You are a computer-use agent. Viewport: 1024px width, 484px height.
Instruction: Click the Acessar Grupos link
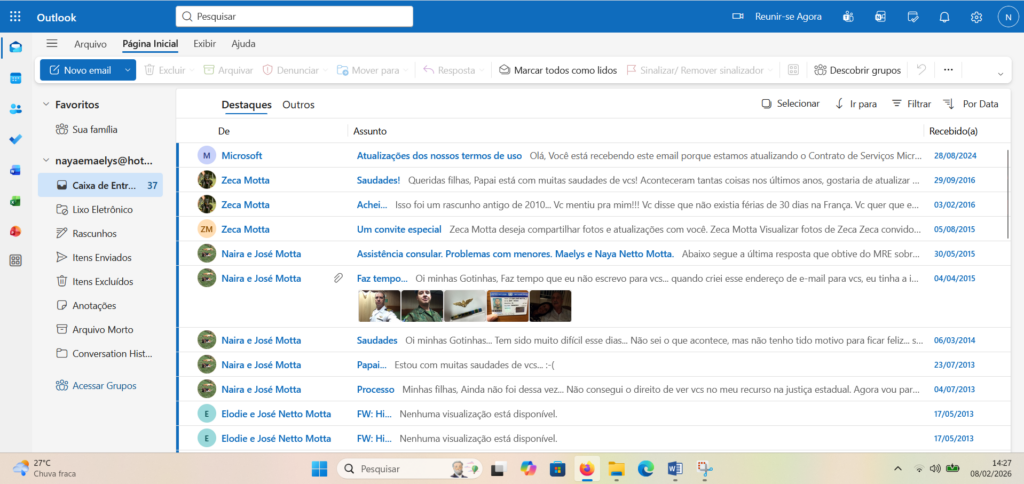[97, 385]
